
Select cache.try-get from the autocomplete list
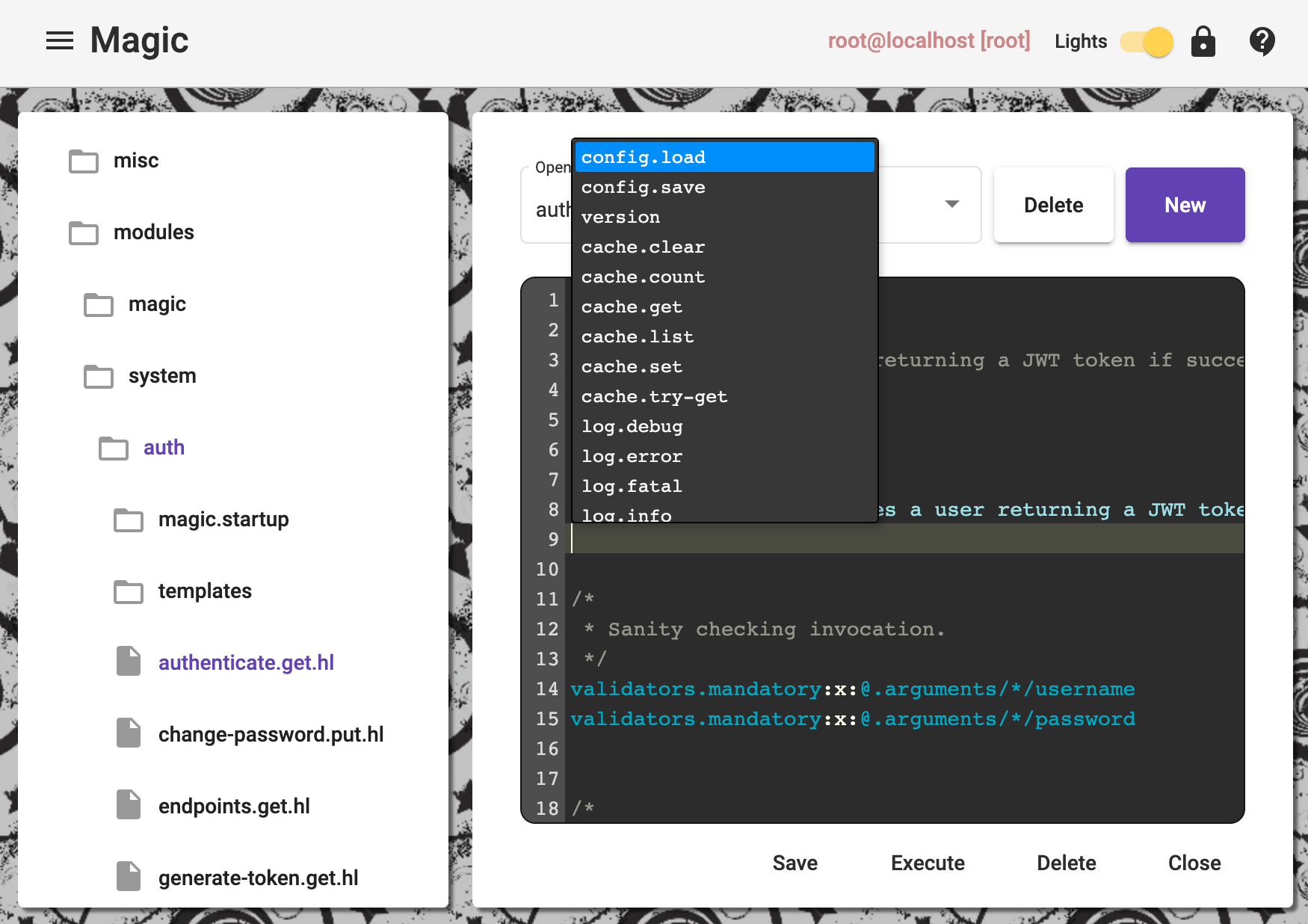click(x=655, y=396)
